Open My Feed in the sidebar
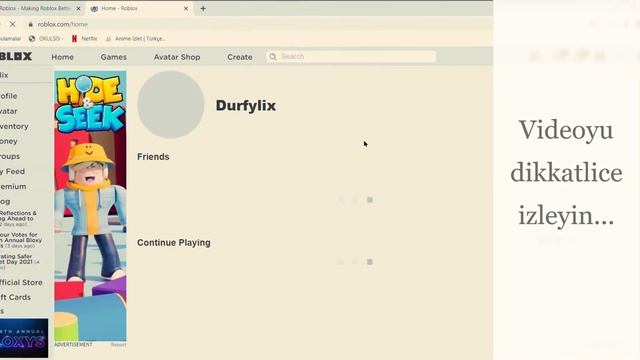 (12, 171)
